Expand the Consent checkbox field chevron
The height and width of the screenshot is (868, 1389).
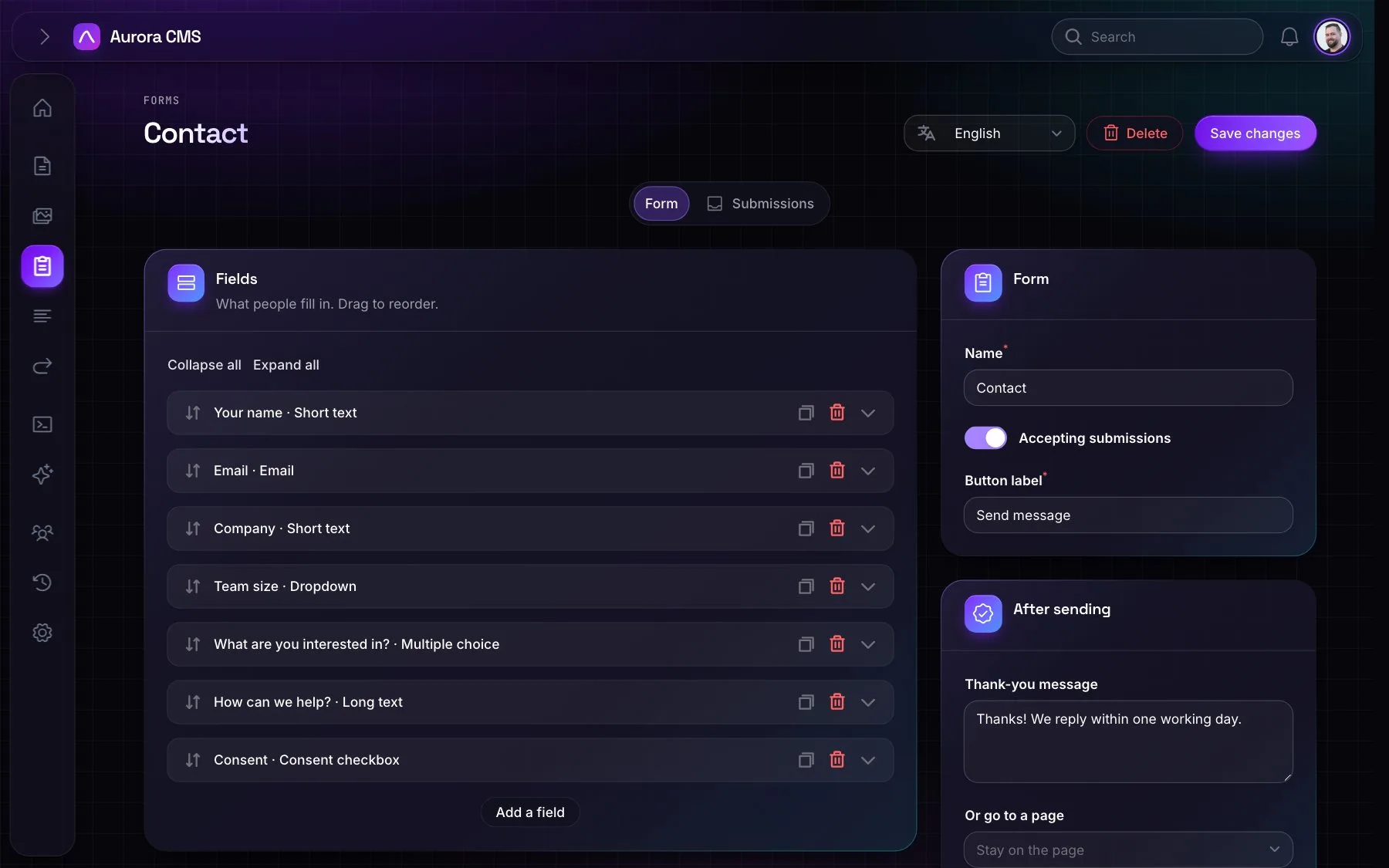(868, 760)
